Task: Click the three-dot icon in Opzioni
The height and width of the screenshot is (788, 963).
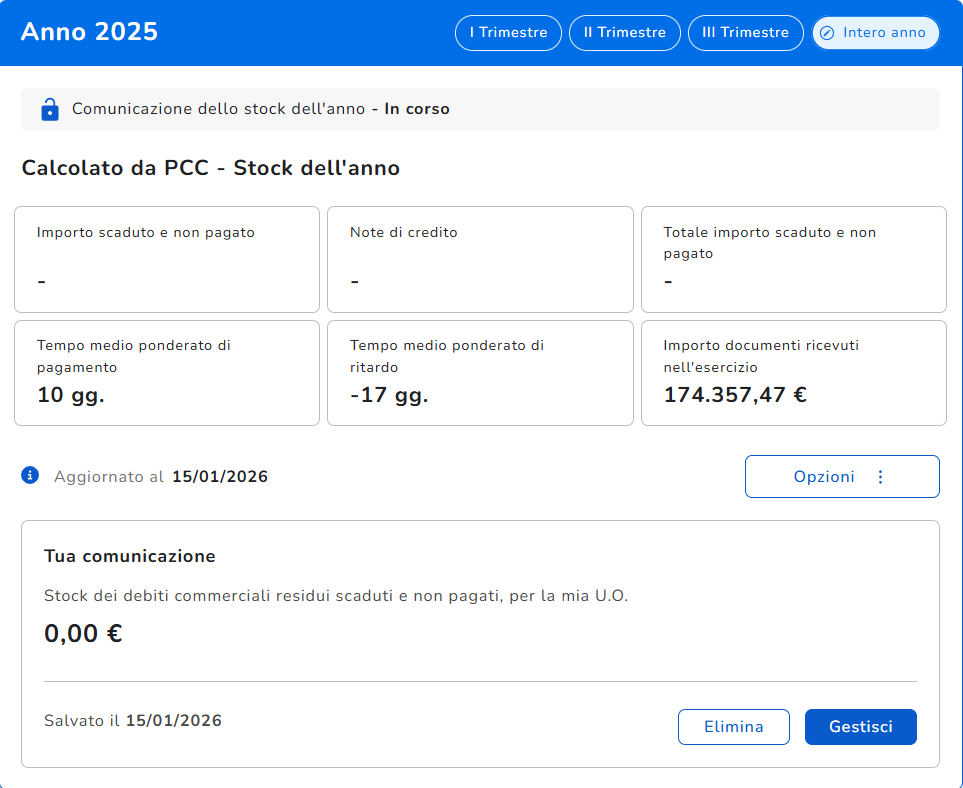Action: [880, 477]
